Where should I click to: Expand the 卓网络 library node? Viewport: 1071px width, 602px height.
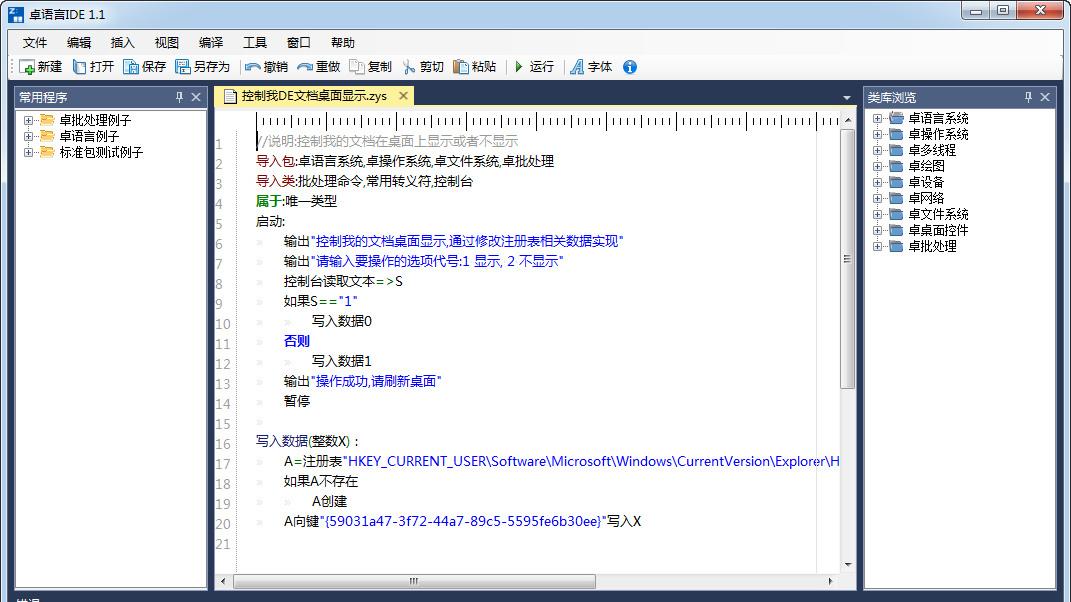click(x=877, y=198)
